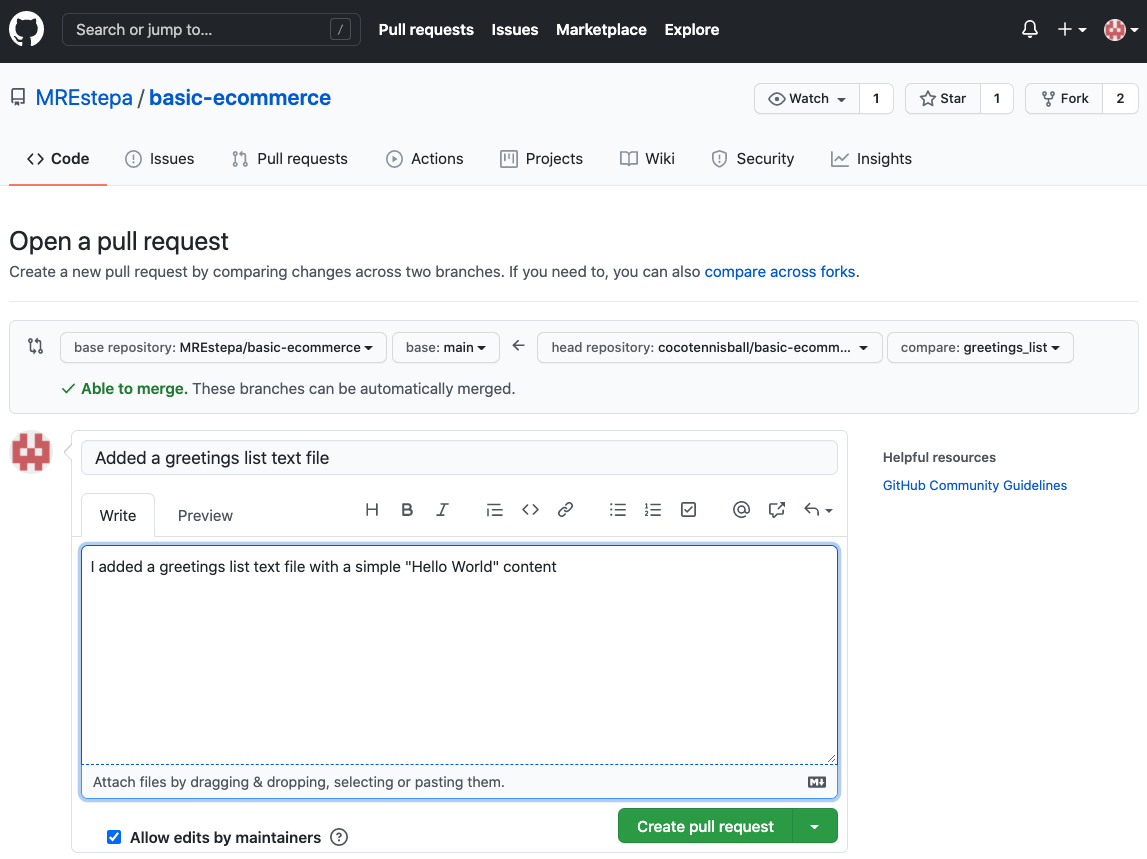
Task: Open the base repository dropdown
Action: (x=223, y=348)
